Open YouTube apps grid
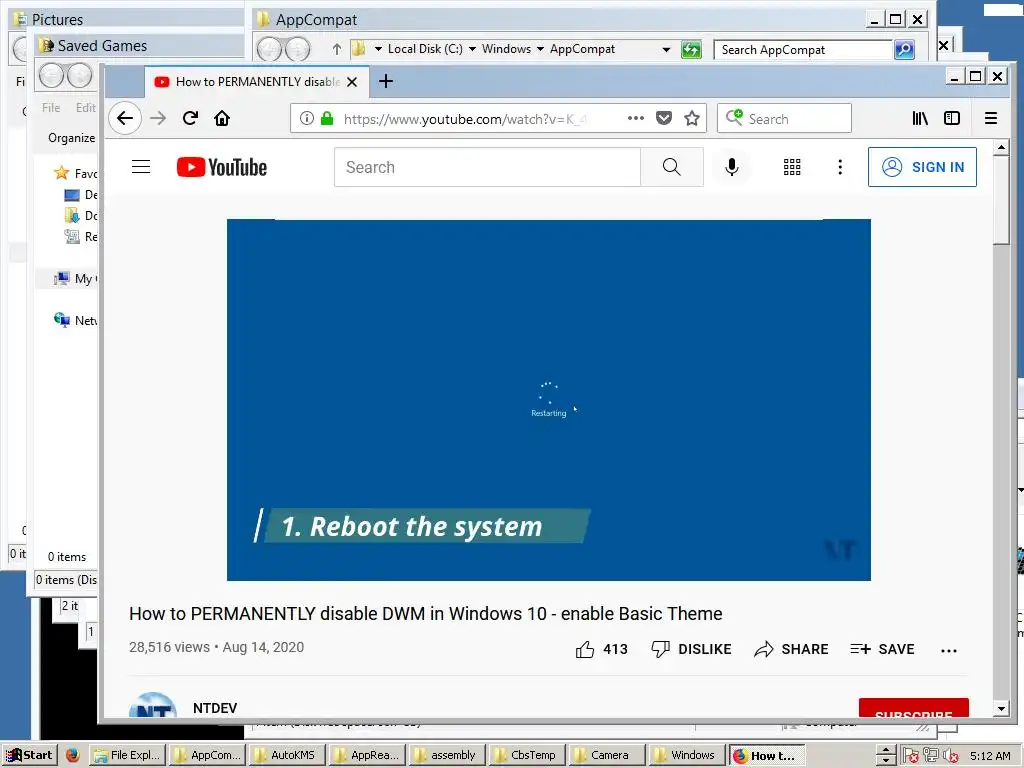Image resolution: width=1024 pixels, height=768 pixels. tap(792, 167)
